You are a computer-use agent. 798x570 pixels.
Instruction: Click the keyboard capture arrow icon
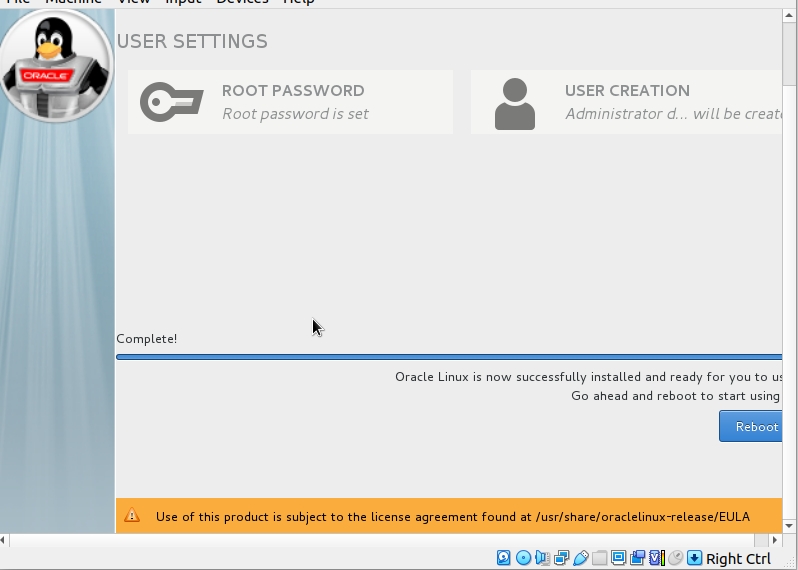[694, 558]
